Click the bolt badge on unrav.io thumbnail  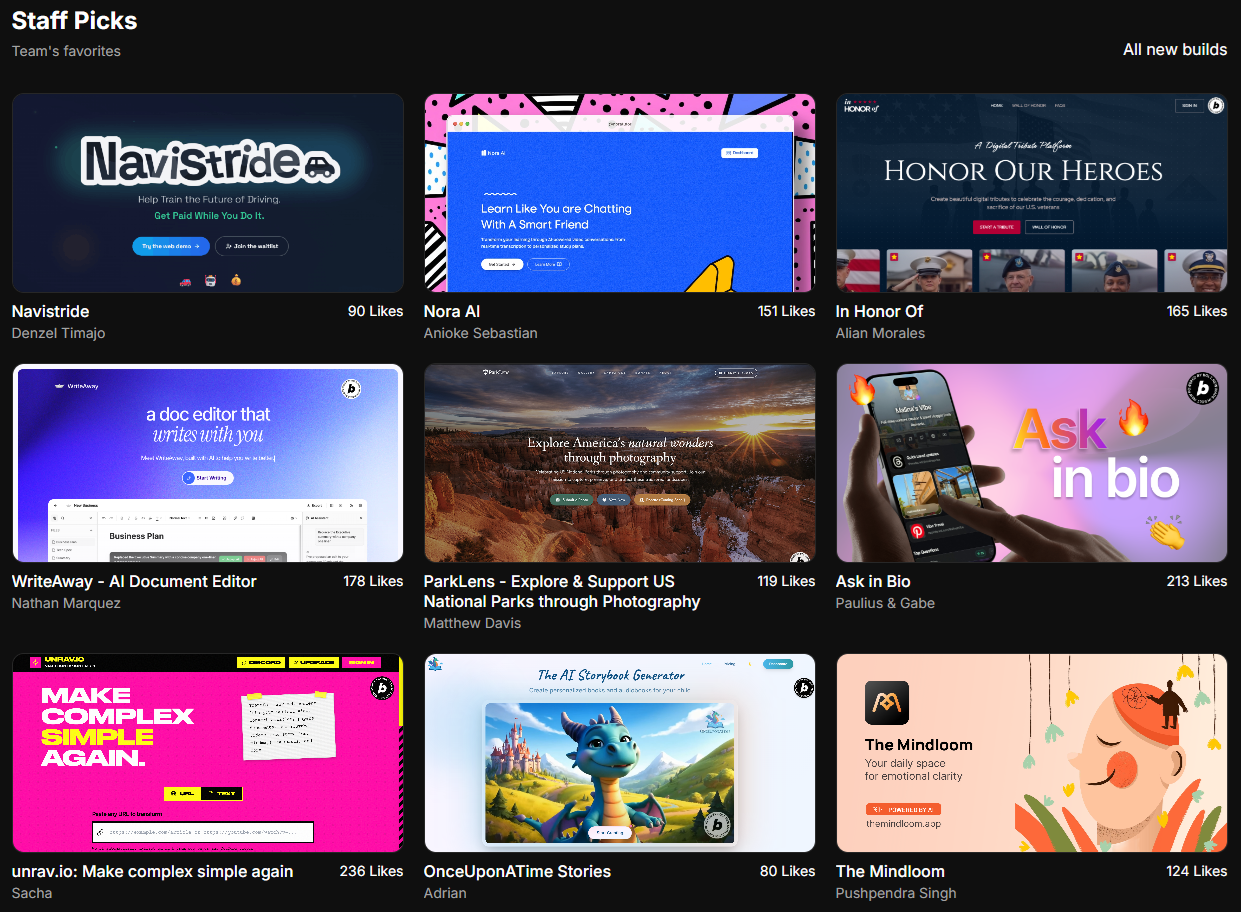[x=381, y=688]
